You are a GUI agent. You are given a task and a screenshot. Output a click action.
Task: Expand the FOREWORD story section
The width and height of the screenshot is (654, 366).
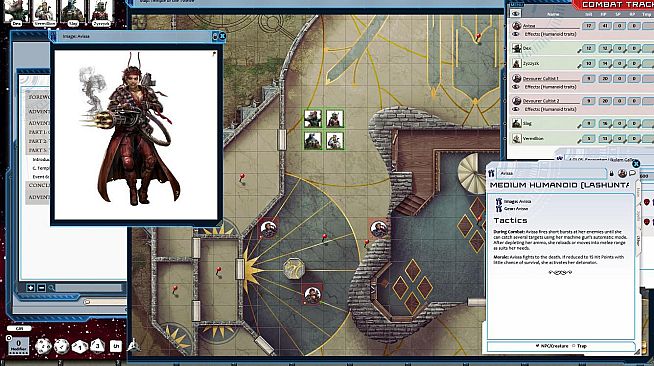click(x=39, y=97)
